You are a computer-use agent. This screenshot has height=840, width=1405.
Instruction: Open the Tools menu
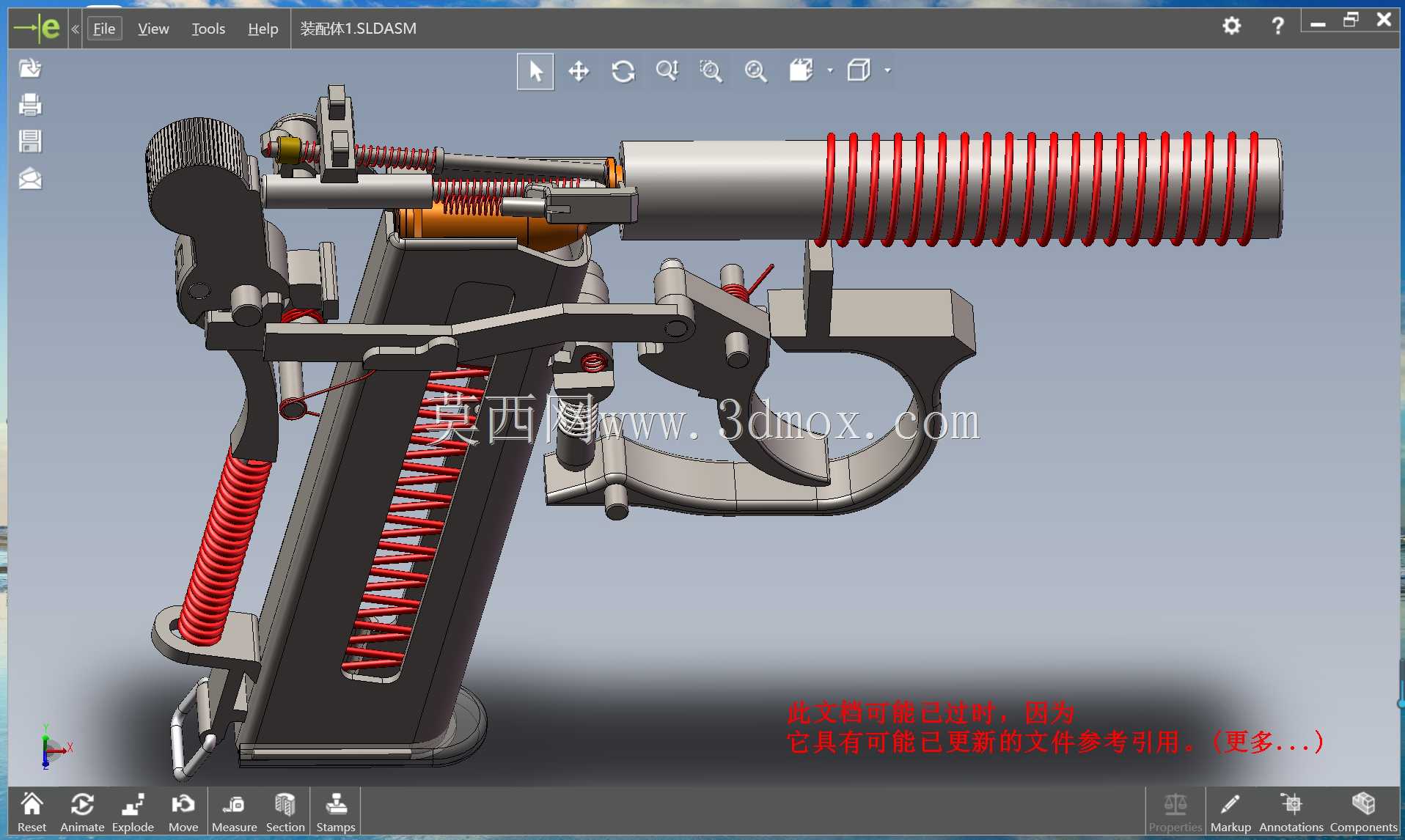point(208,29)
